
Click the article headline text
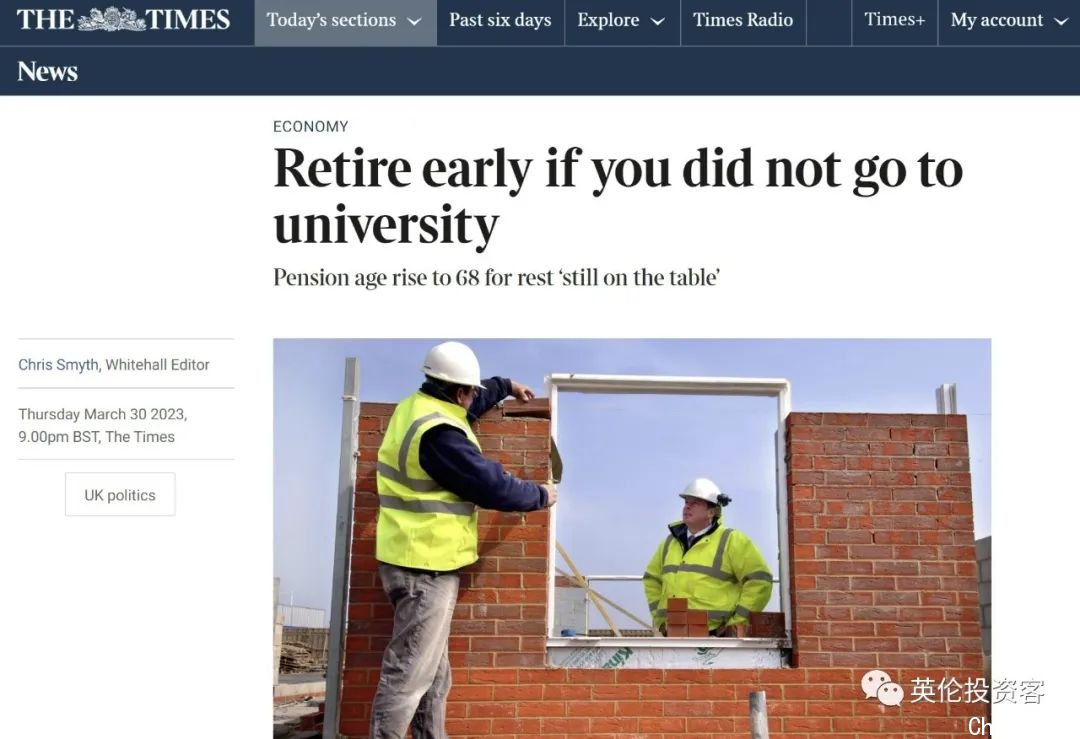pyautogui.click(x=618, y=196)
